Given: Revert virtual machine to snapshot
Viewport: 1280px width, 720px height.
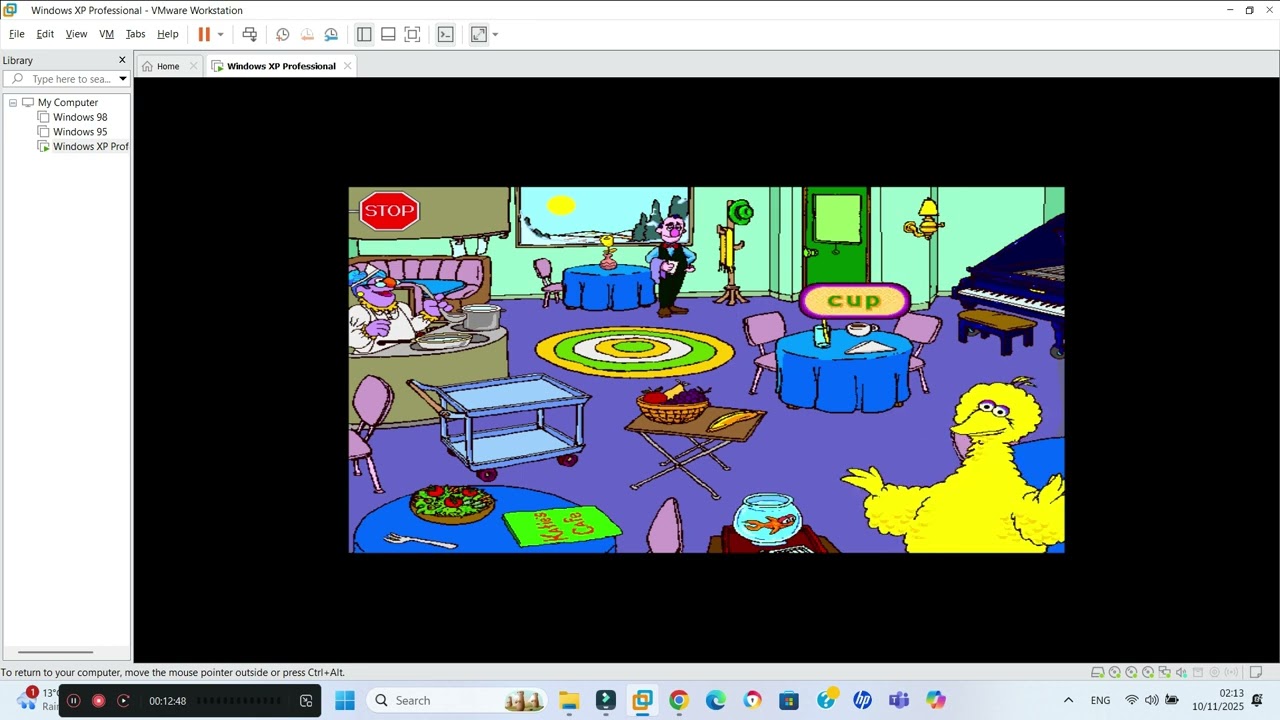Looking at the screenshot, I should (x=307, y=34).
